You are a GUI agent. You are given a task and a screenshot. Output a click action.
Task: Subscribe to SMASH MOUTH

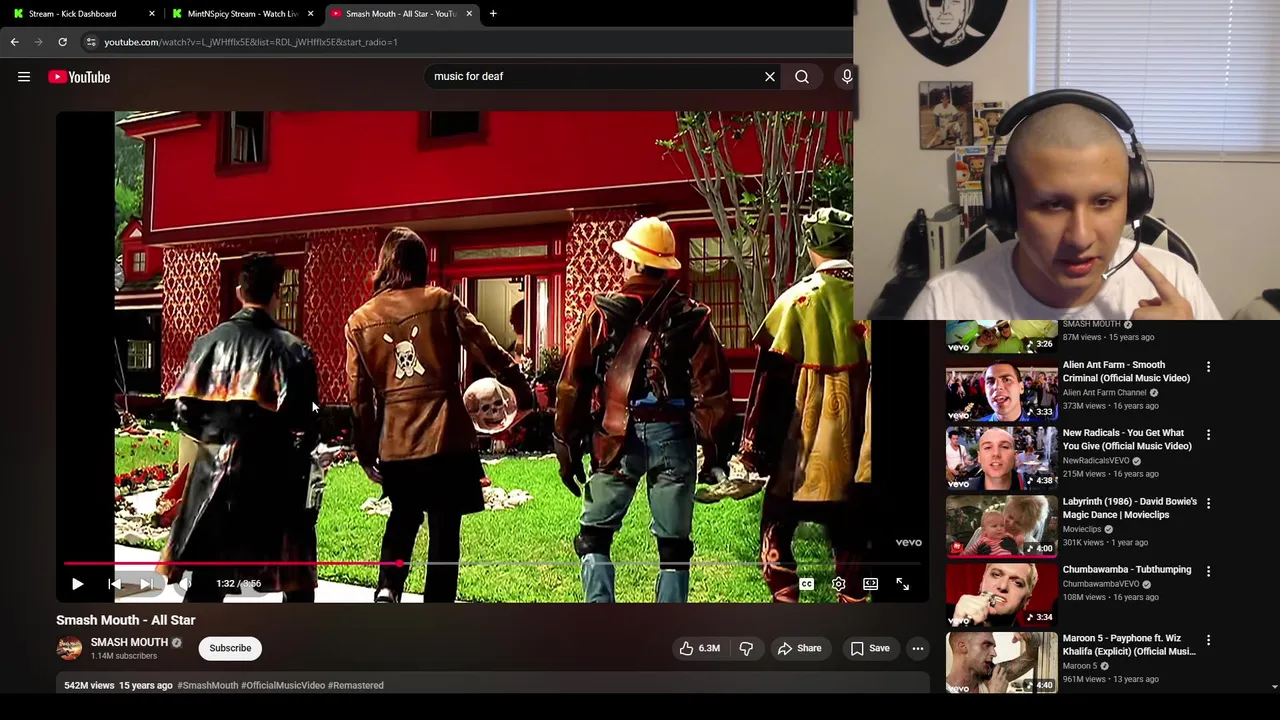pos(230,648)
